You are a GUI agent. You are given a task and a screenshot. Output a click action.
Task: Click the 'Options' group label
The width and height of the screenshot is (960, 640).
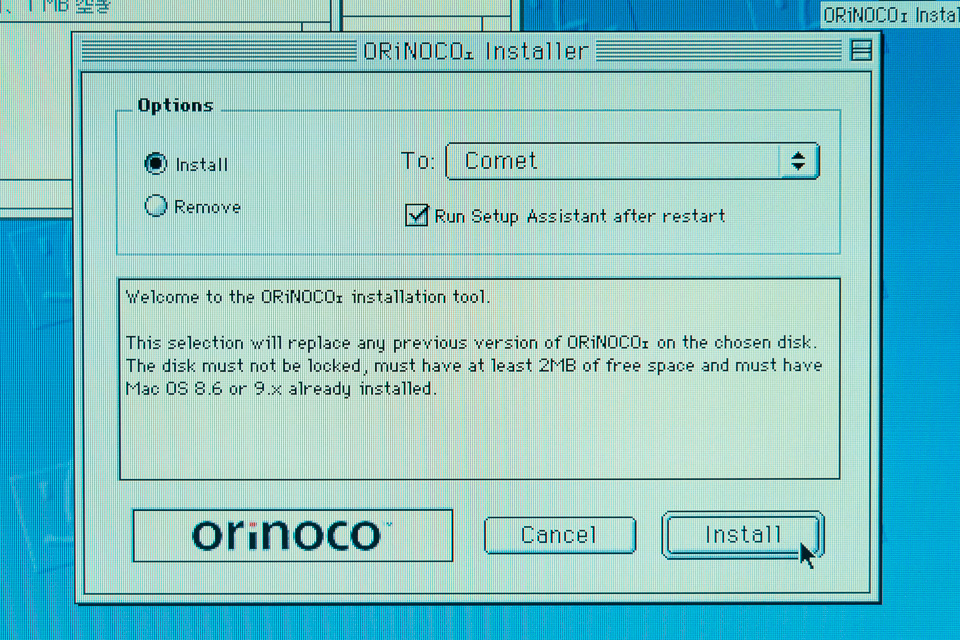(175, 105)
